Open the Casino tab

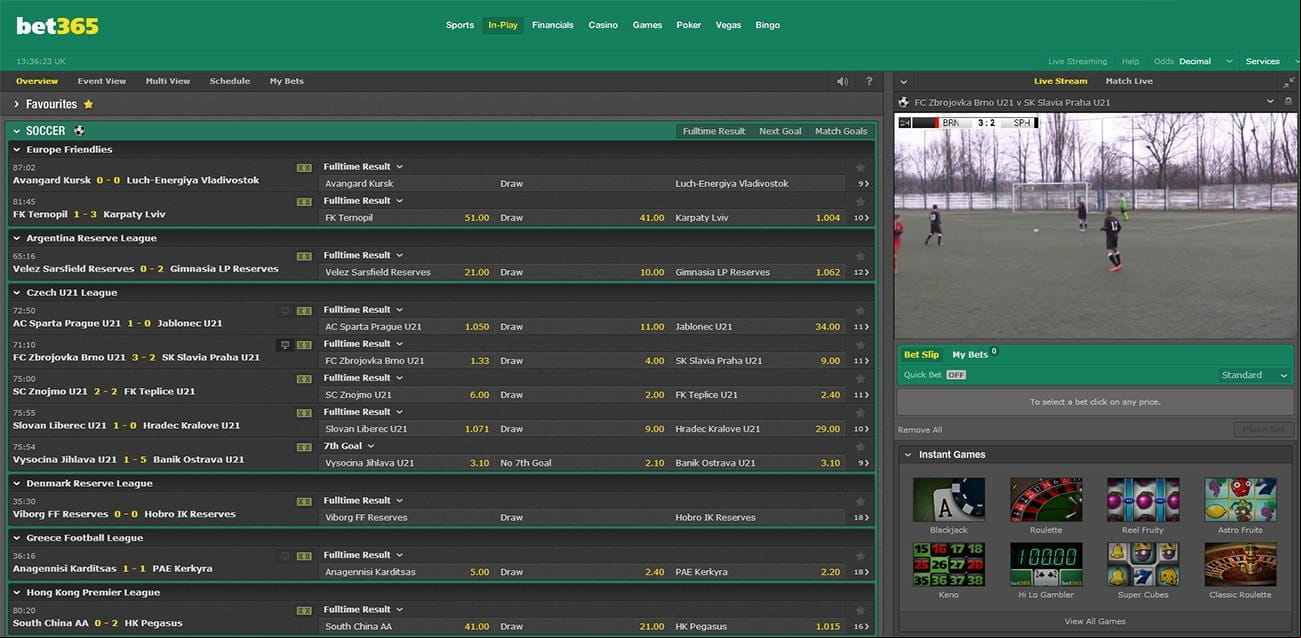coord(603,25)
